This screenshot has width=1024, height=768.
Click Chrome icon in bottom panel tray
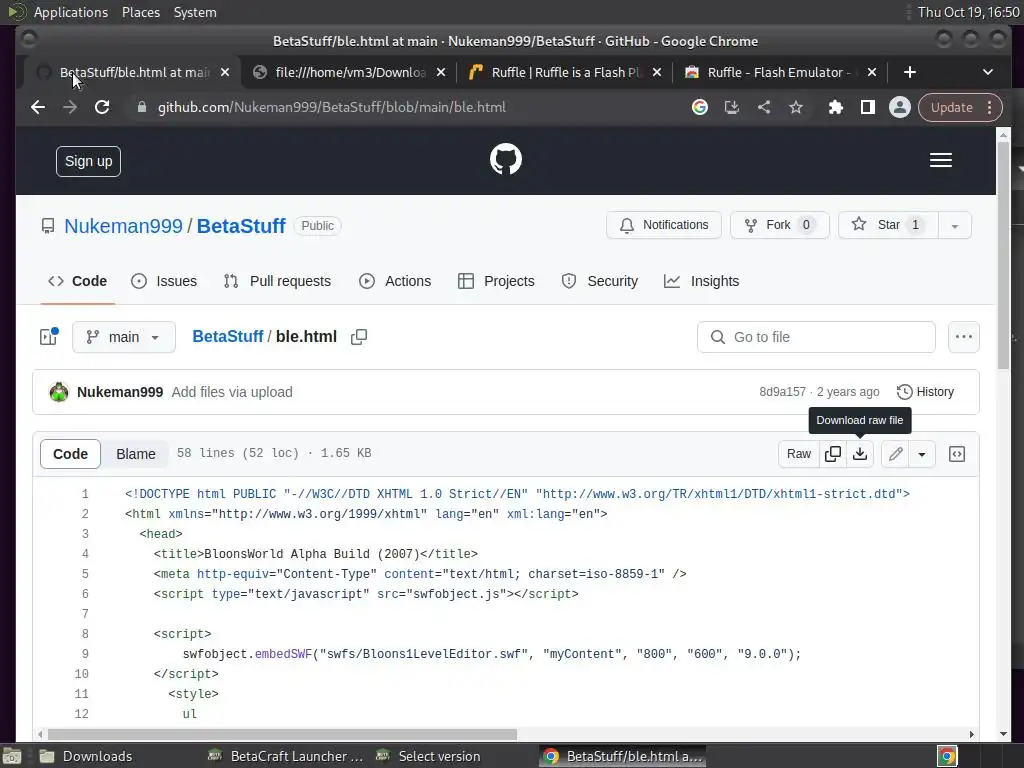(x=947, y=756)
